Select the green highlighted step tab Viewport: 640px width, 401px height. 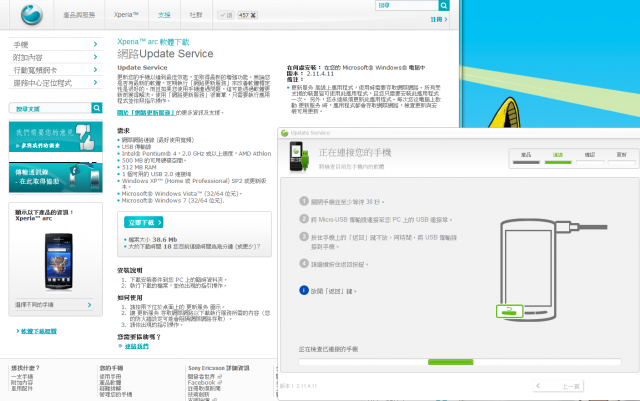coord(558,158)
